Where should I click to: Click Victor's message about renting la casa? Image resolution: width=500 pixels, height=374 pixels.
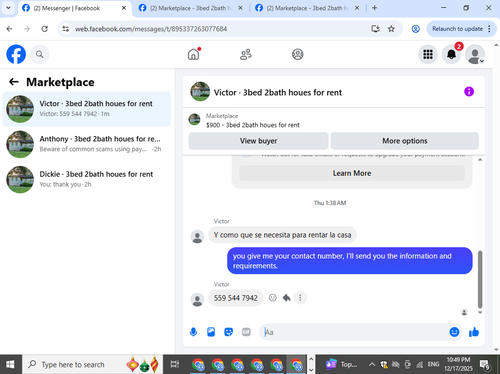click(x=282, y=235)
